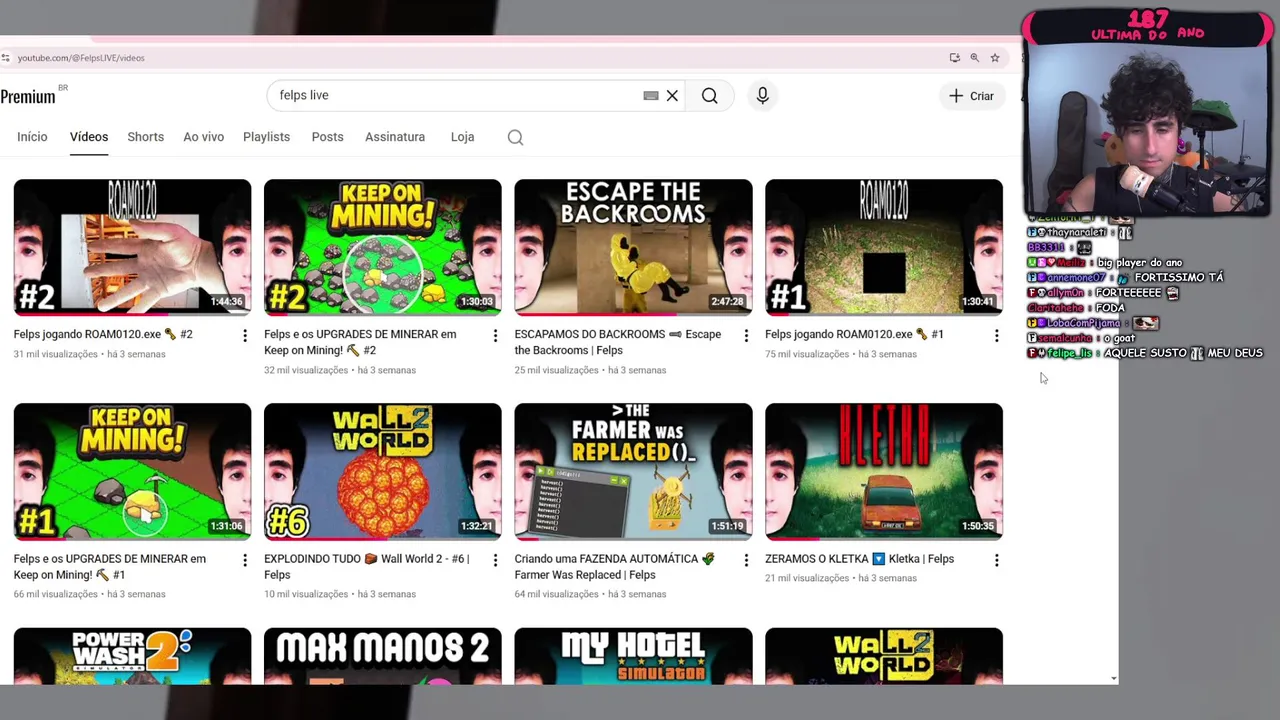This screenshot has height=720, width=1280.
Task: Open options menu for Escape the Backrooms video
Action: click(746, 336)
